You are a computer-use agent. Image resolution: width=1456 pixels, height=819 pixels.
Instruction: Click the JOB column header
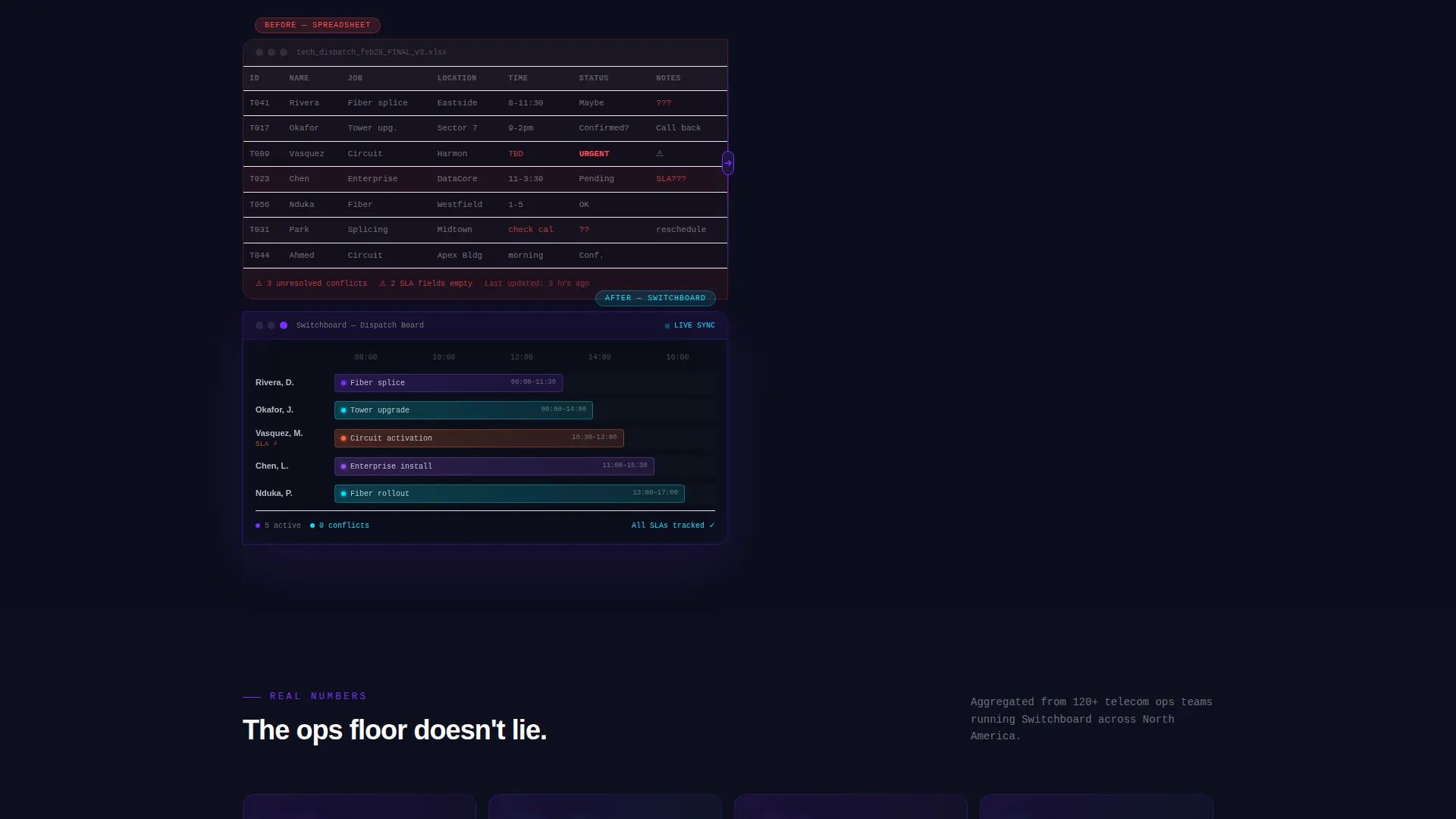pyautogui.click(x=355, y=78)
